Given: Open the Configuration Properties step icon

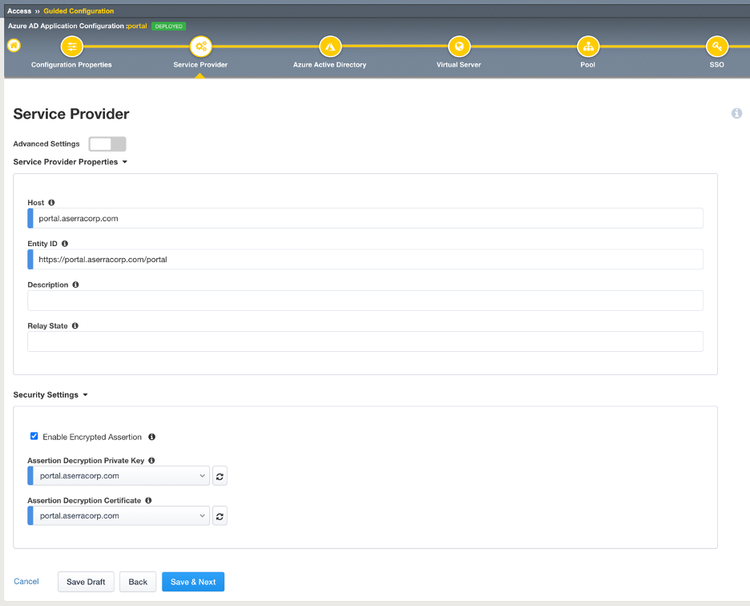Looking at the screenshot, I should coord(72,46).
